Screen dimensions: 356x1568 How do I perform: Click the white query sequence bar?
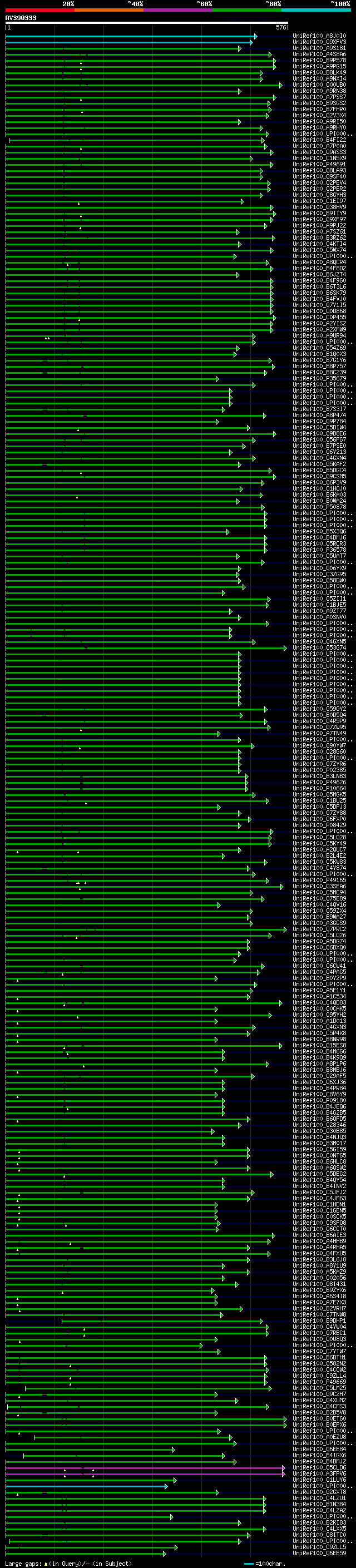pos(147,23)
